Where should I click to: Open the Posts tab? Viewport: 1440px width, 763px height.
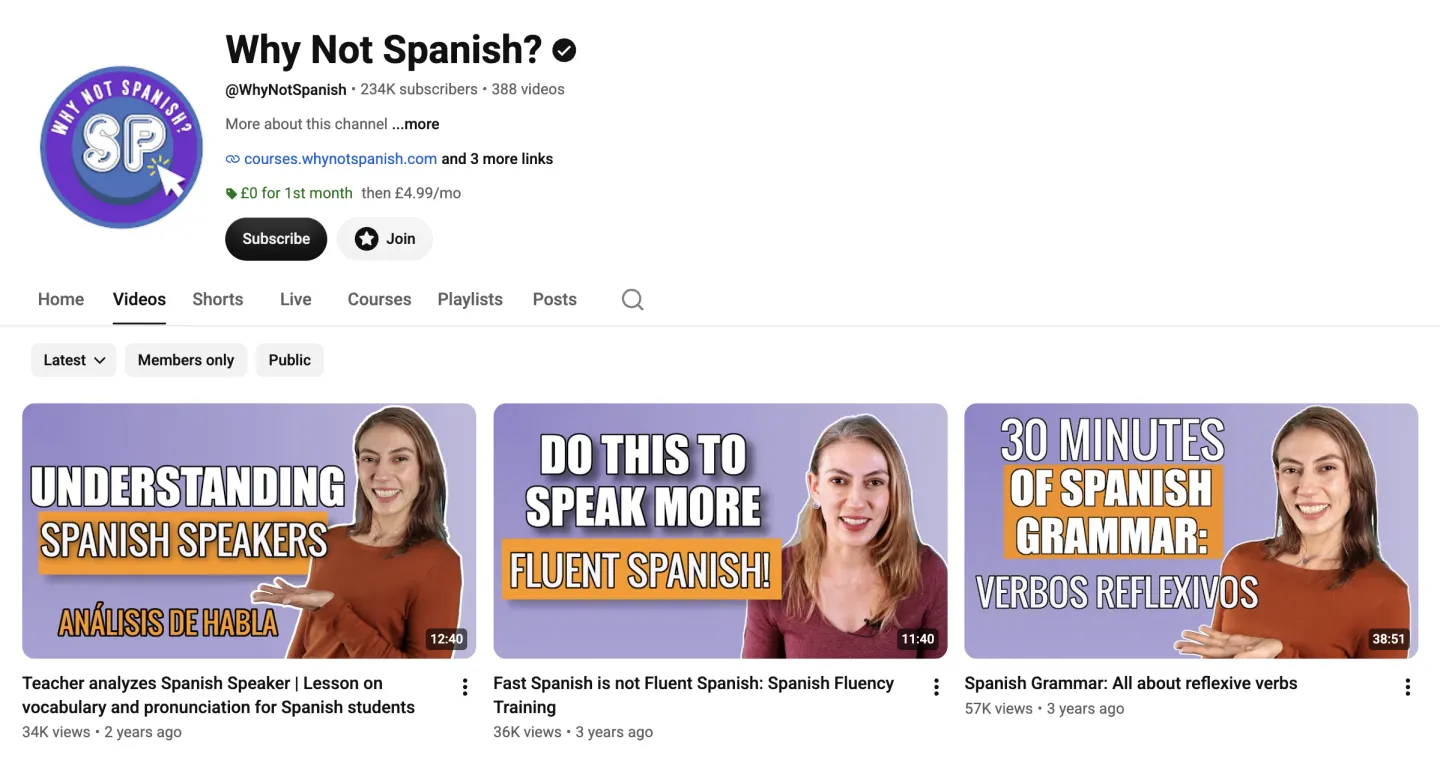pyautogui.click(x=555, y=299)
